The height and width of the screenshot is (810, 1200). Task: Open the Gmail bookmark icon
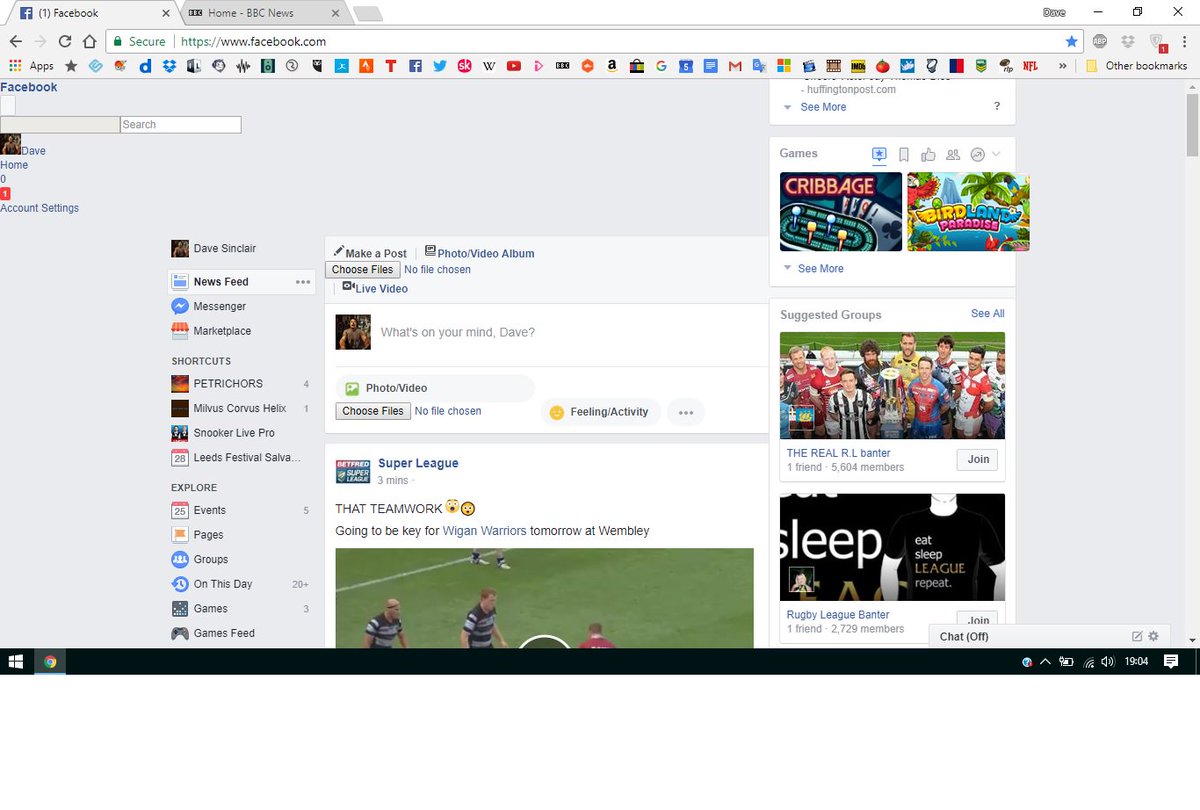coord(735,66)
